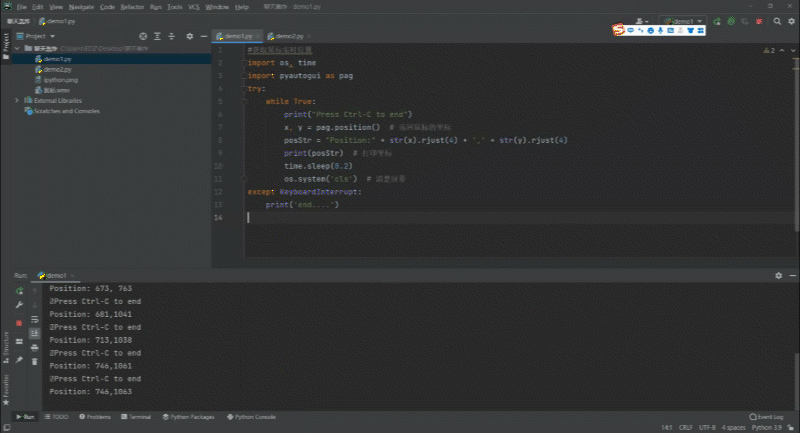This screenshot has width=800, height=433.
Task: Open the TODO tool window
Action: pos(56,417)
